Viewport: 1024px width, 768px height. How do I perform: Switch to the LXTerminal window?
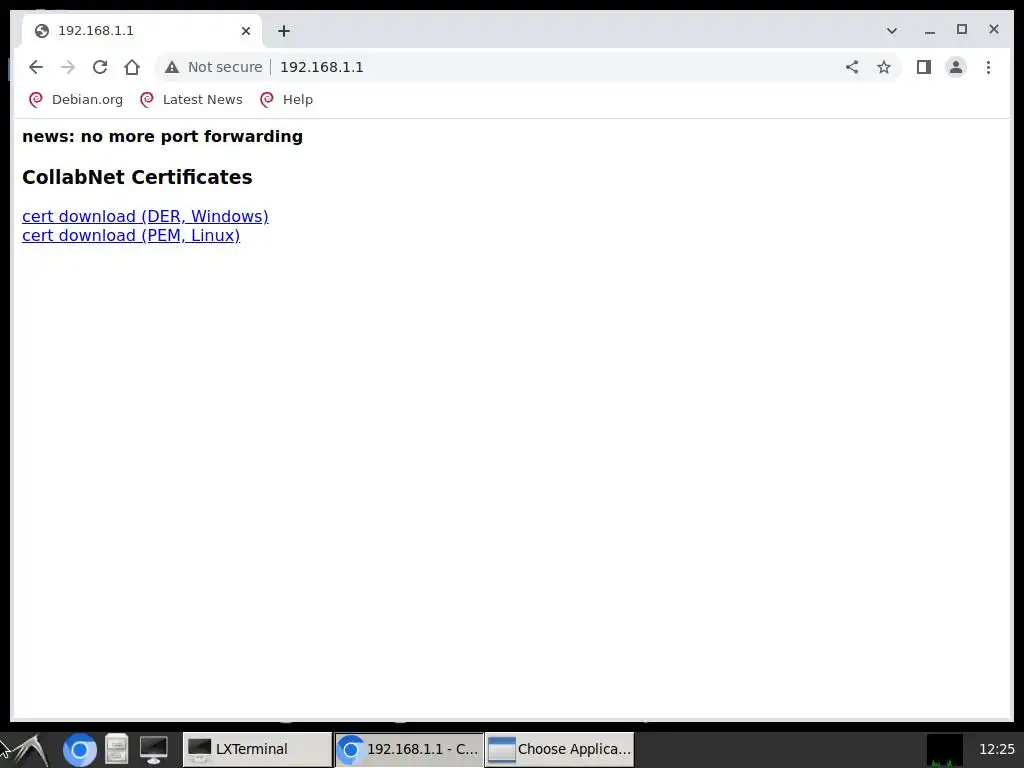(x=257, y=749)
